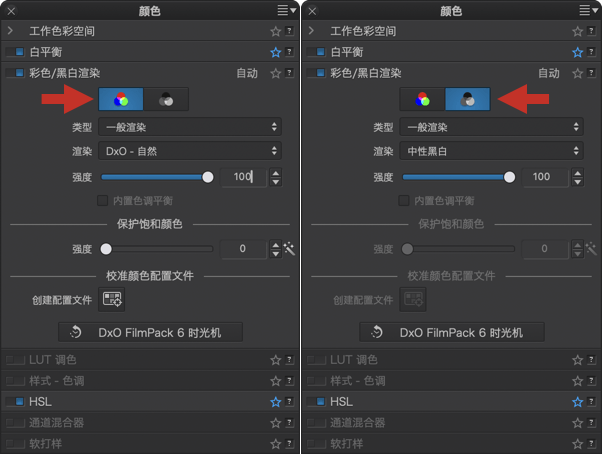The width and height of the screenshot is (602, 454).
Task: Click the 强度 slider handle in right panel
Action: pos(509,177)
